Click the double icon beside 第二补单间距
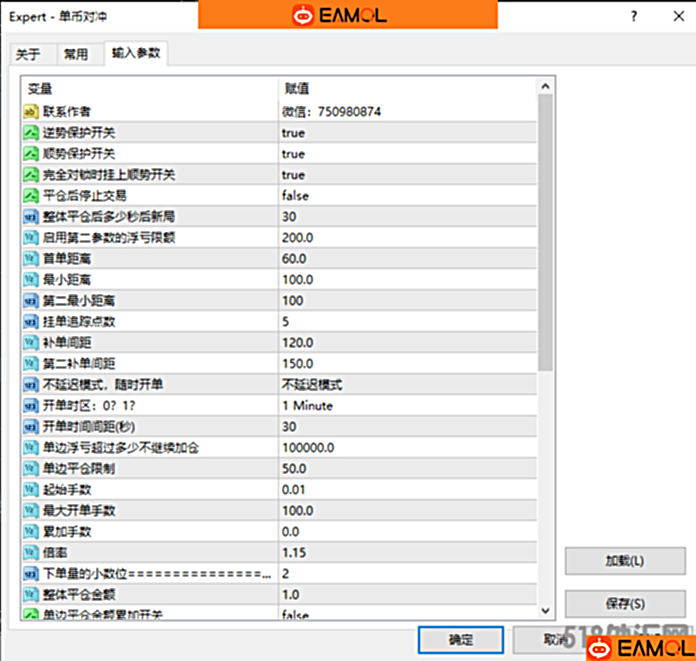696x661 pixels. tap(31, 364)
